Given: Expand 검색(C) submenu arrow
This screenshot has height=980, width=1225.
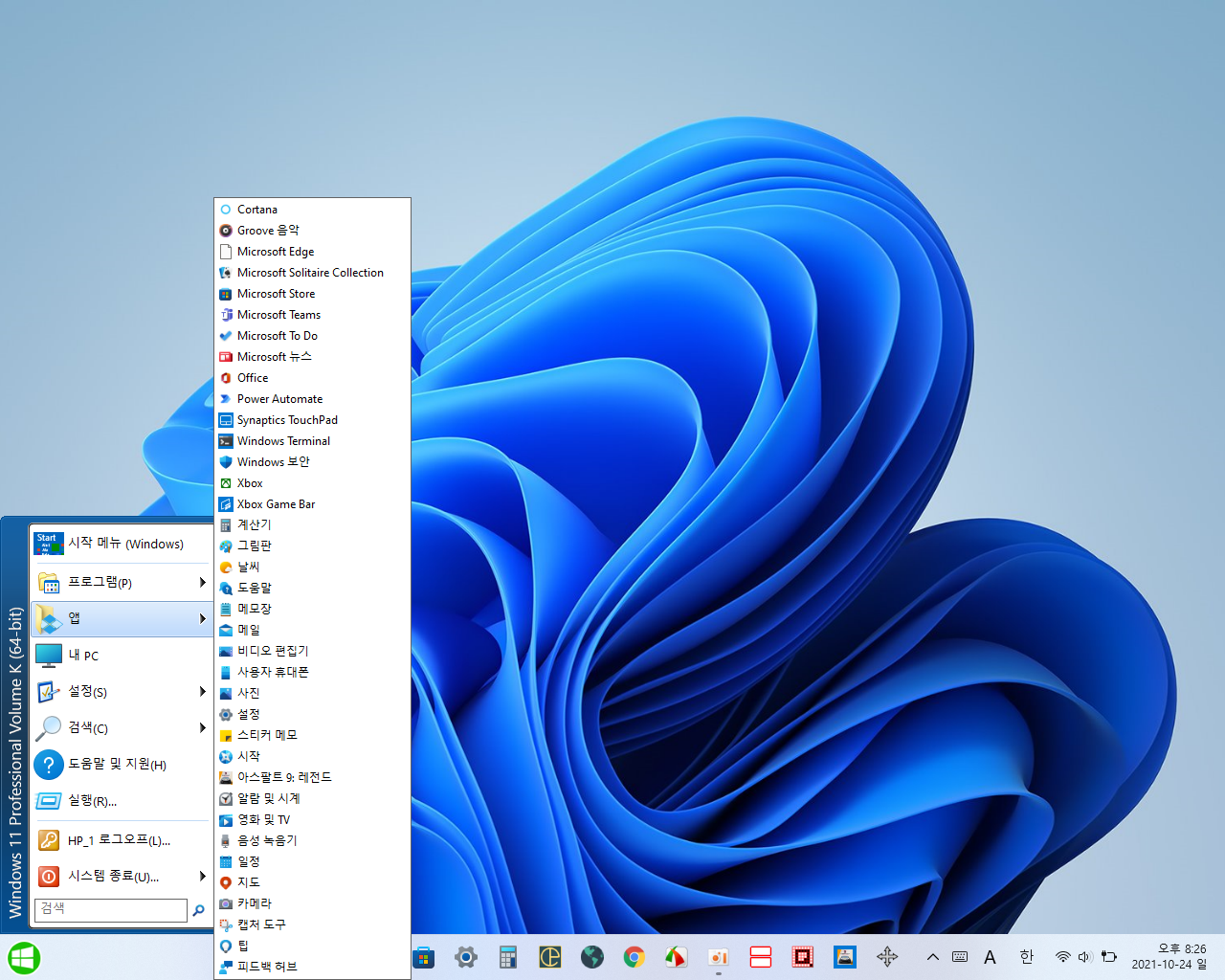Looking at the screenshot, I should tap(202, 727).
